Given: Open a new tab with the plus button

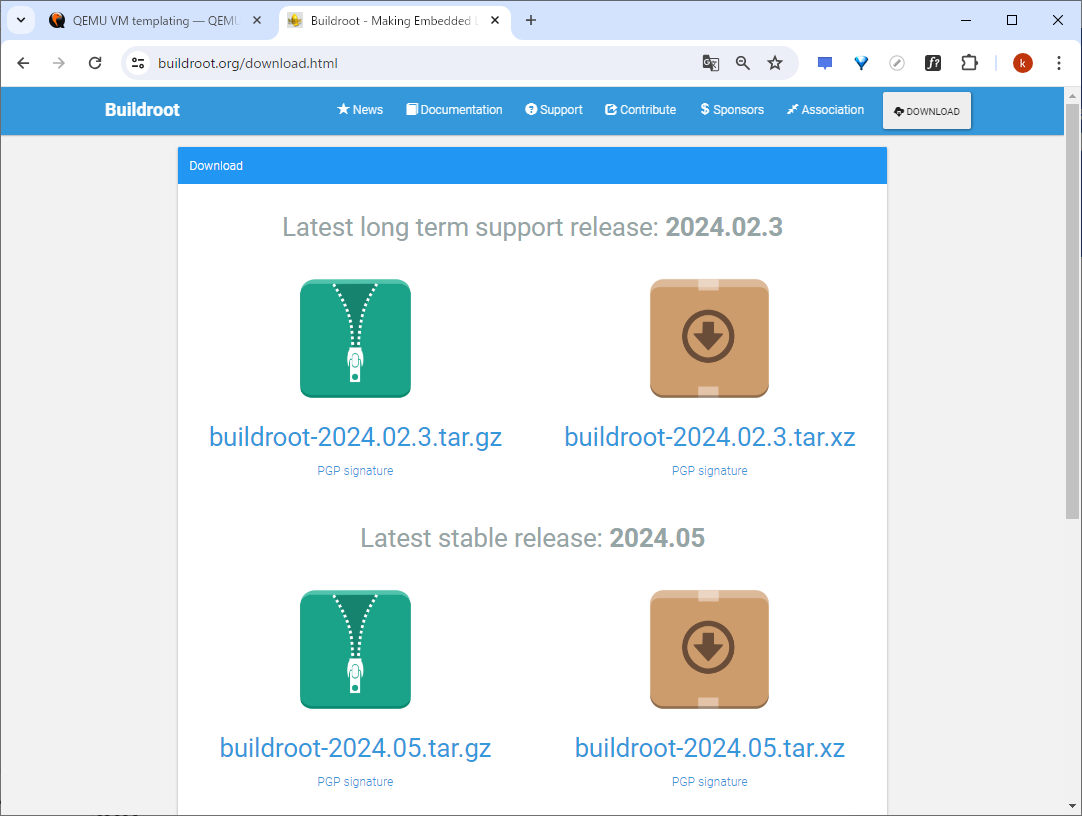Looking at the screenshot, I should coord(530,19).
